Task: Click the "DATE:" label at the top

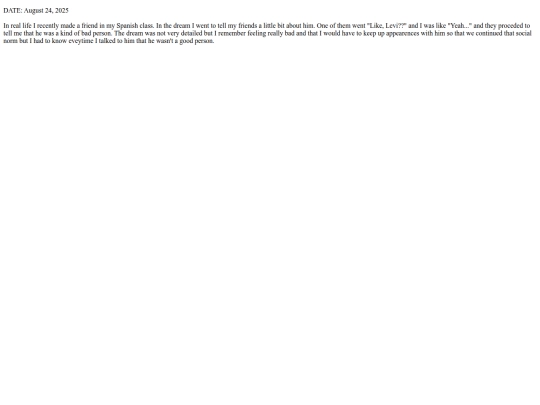Action: point(13,10)
